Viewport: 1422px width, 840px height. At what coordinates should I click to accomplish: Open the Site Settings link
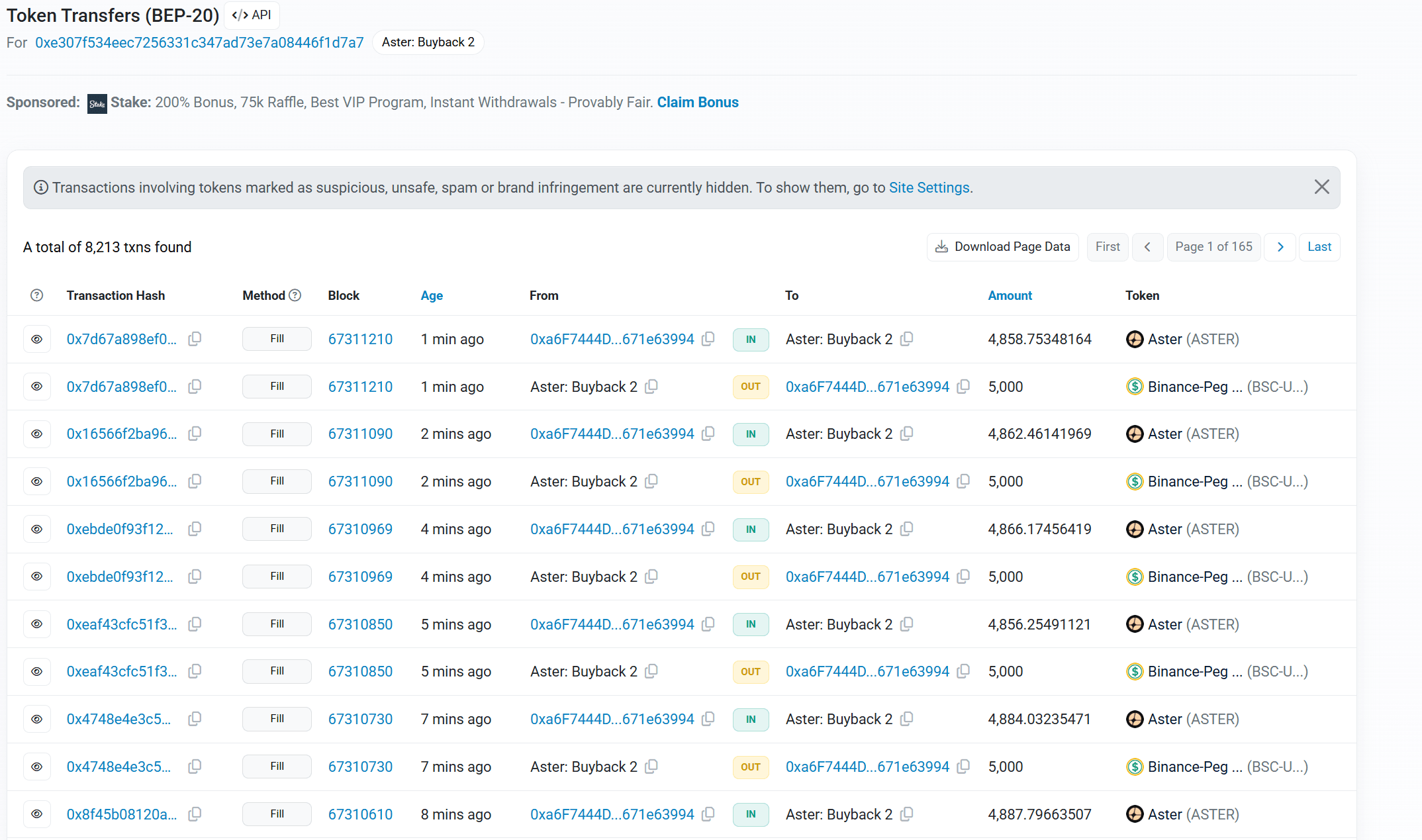pos(929,187)
